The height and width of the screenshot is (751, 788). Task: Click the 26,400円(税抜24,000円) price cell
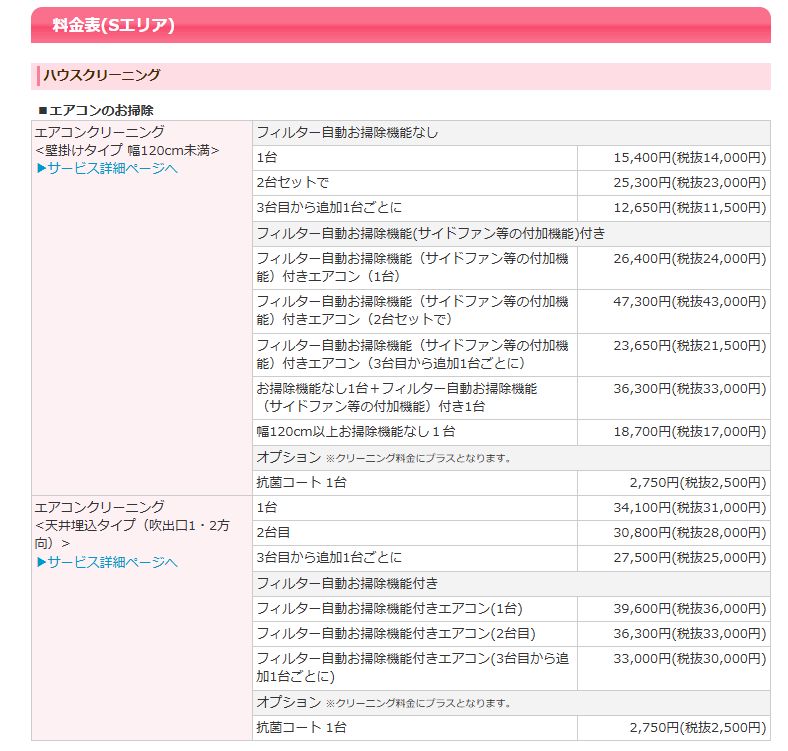[689, 258]
